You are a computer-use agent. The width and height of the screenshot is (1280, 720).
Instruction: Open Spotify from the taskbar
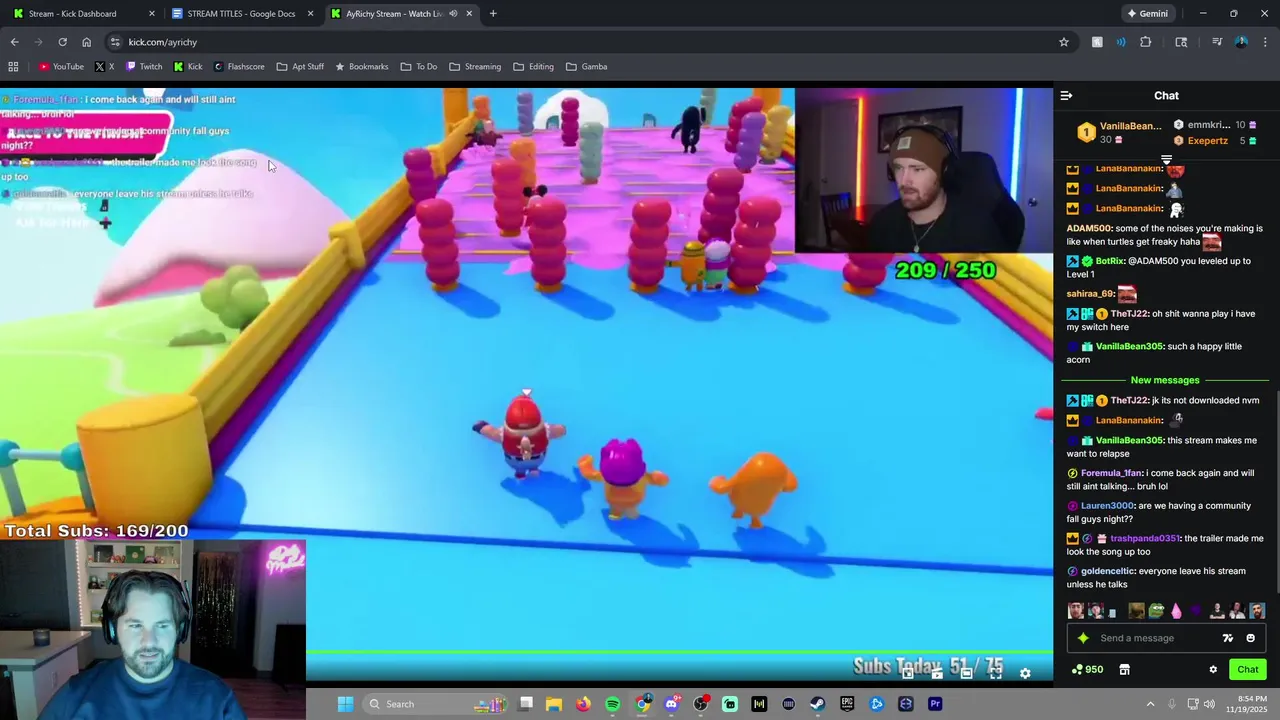[613, 704]
